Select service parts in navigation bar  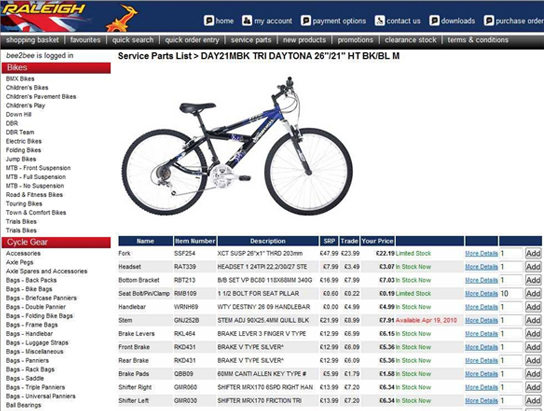(251, 40)
